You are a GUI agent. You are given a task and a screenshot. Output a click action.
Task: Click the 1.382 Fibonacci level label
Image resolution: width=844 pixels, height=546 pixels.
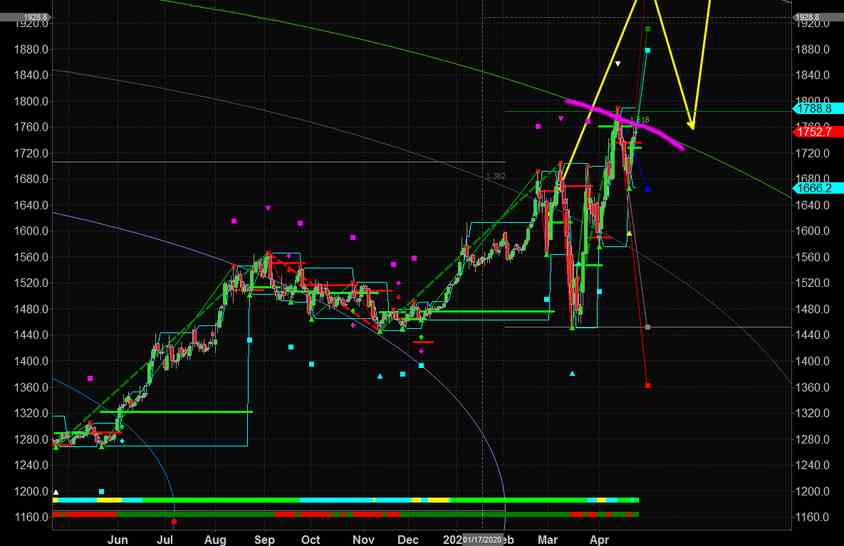494,177
